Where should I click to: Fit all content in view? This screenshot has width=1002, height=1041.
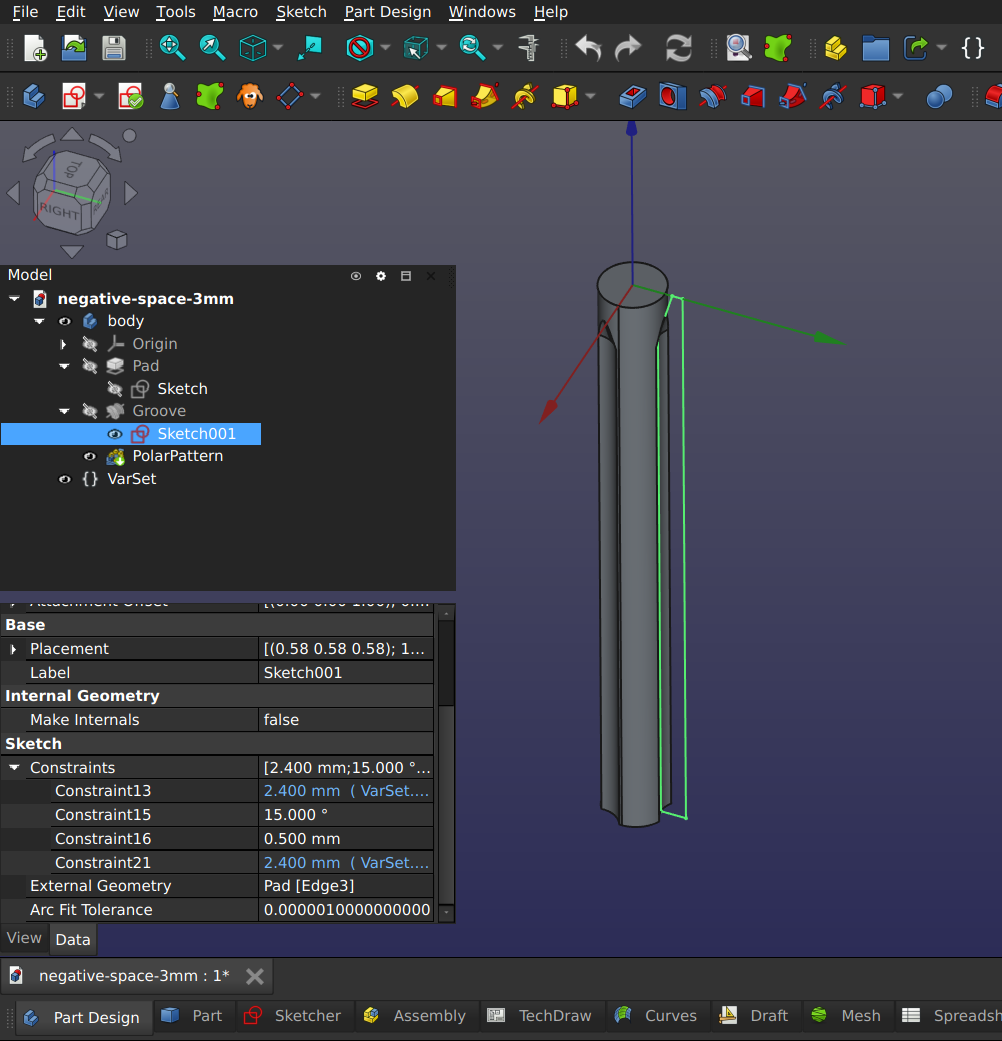pos(172,48)
